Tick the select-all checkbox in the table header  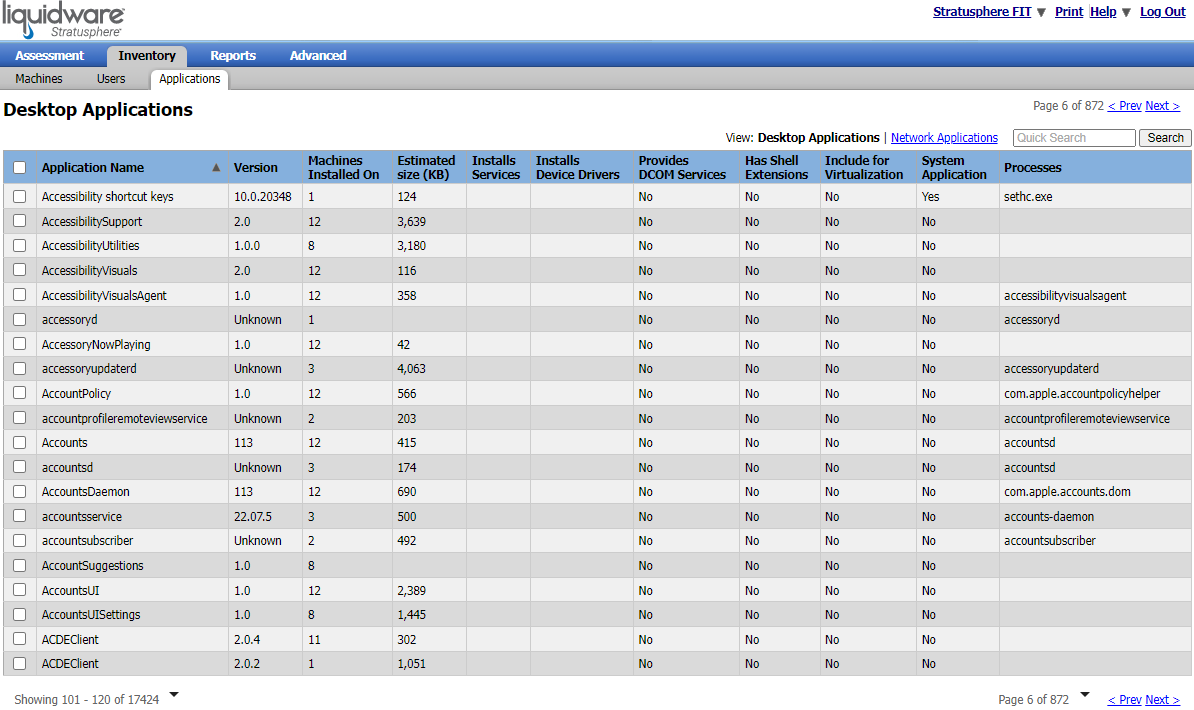(20, 168)
